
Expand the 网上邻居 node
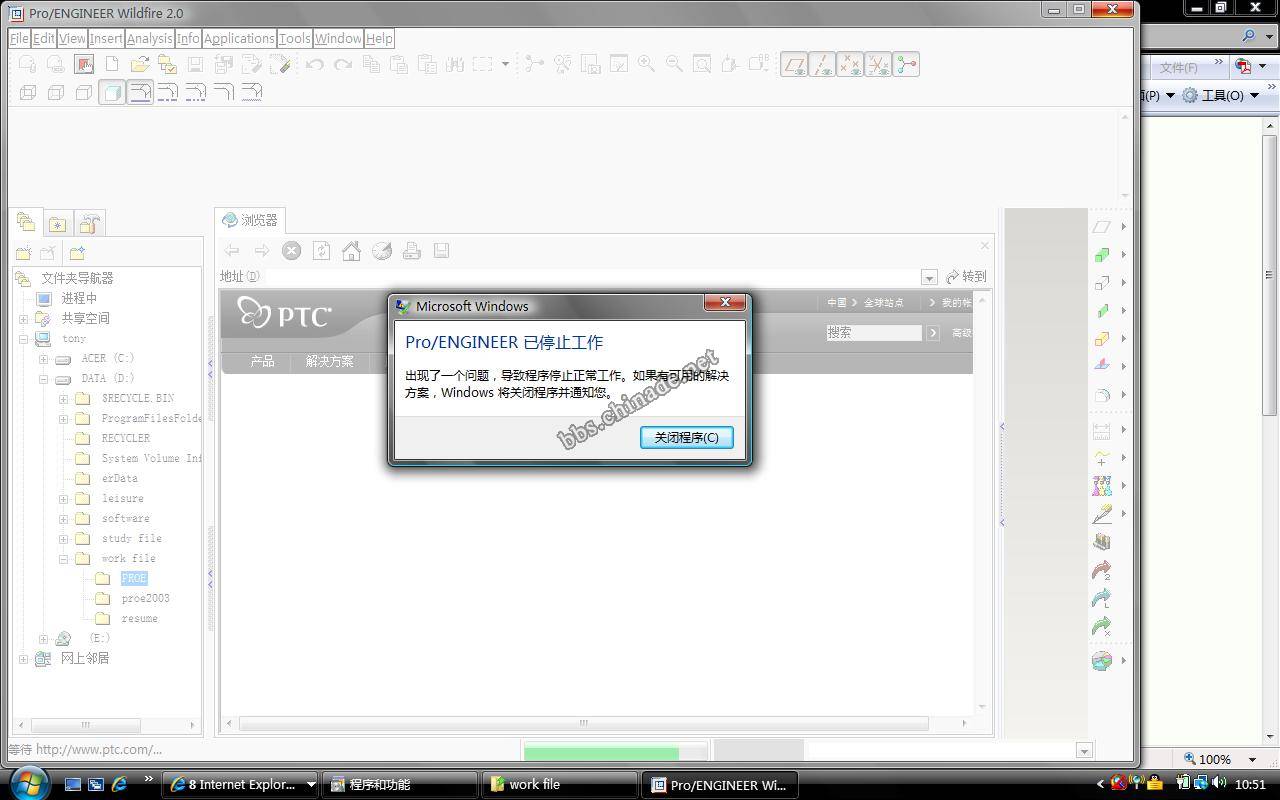pos(23,658)
